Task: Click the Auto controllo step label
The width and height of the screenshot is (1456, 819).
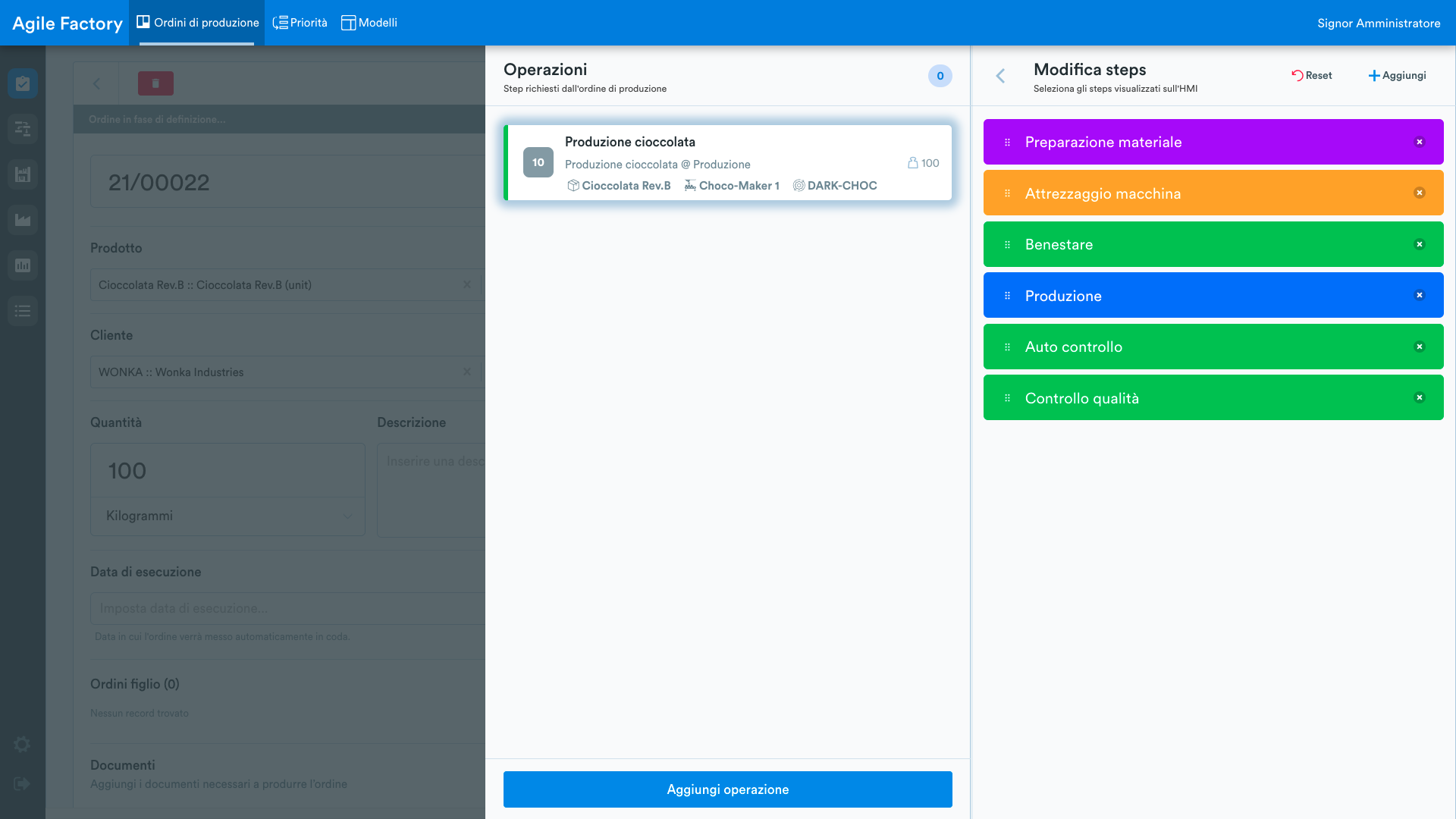Action: click(x=1073, y=347)
